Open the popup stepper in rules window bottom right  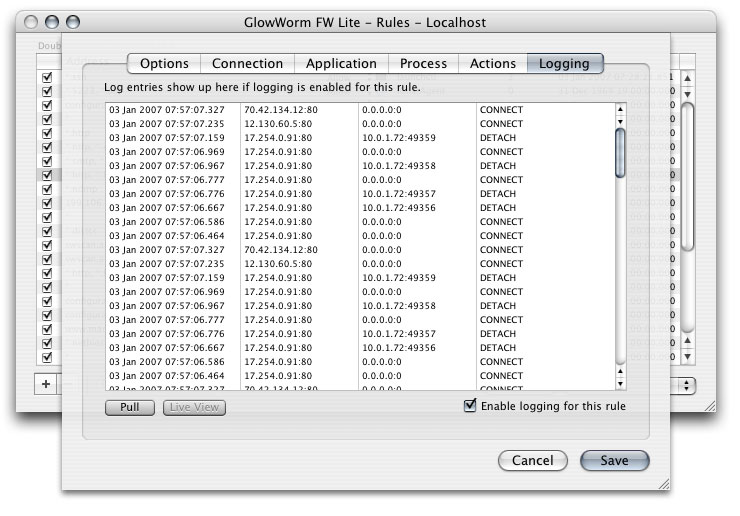point(687,385)
